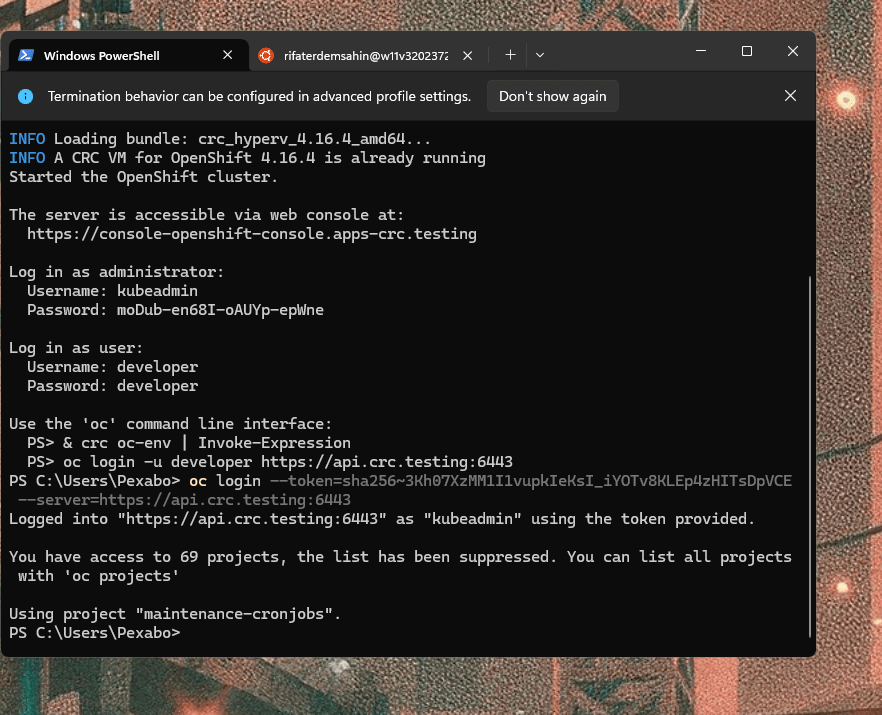Click 'Log in as user:' heading
The height and width of the screenshot is (715, 882).
[76, 348]
